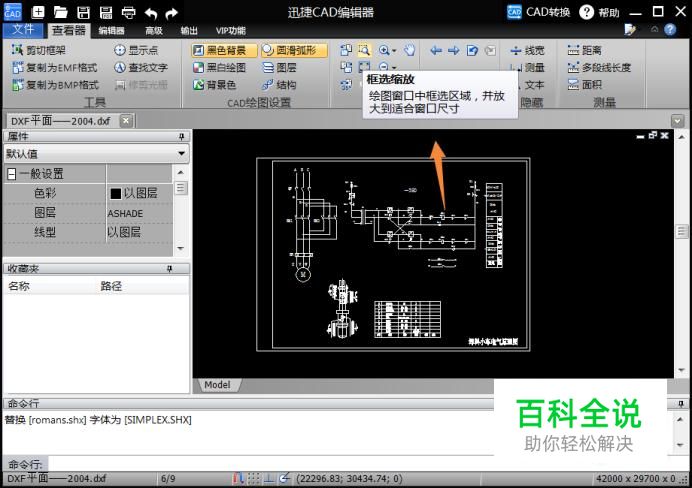This screenshot has width=692, height=488.
Task: Open the document tabs list dropdown
Action: (677, 120)
